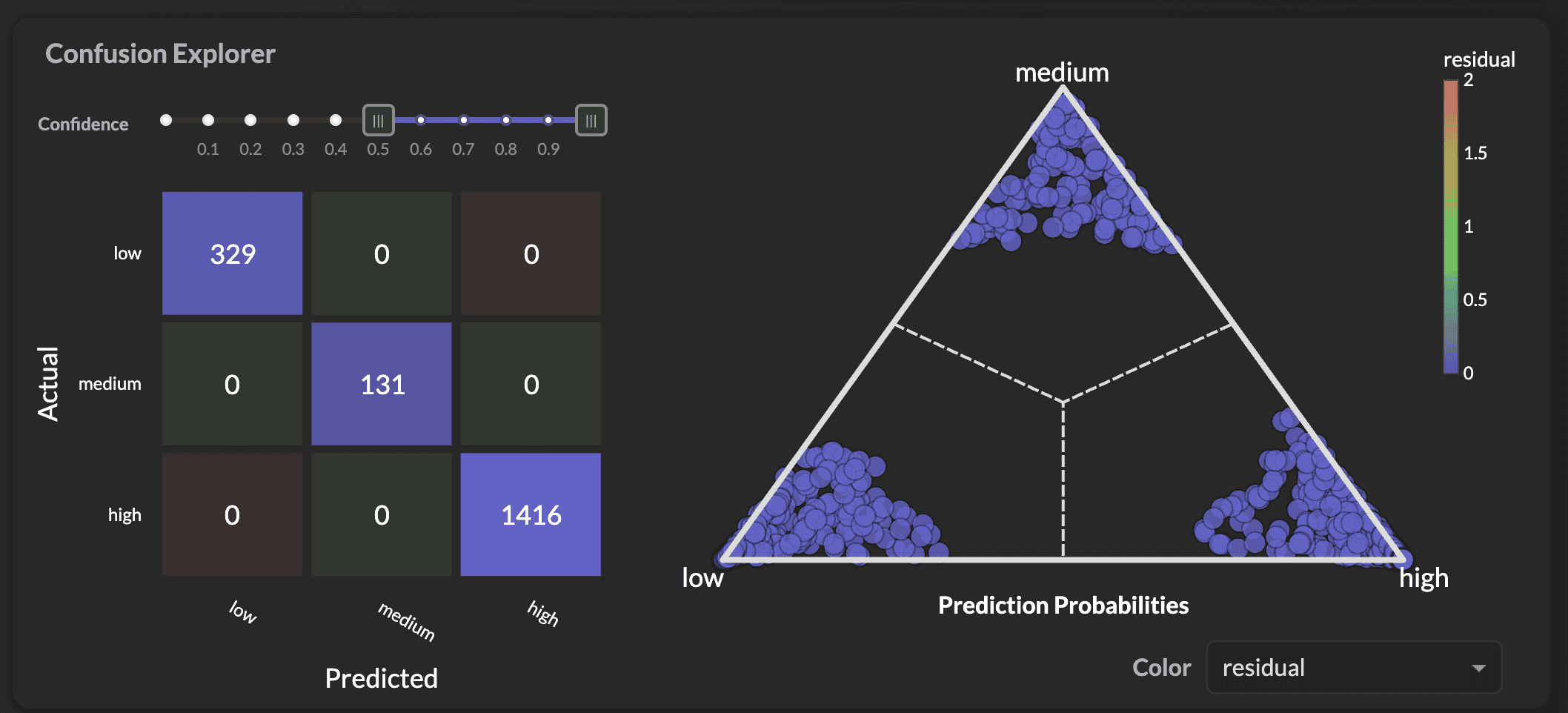Click the right Confidence slider grip handle
Viewport: 1568px width, 713px height.
pos(589,120)
